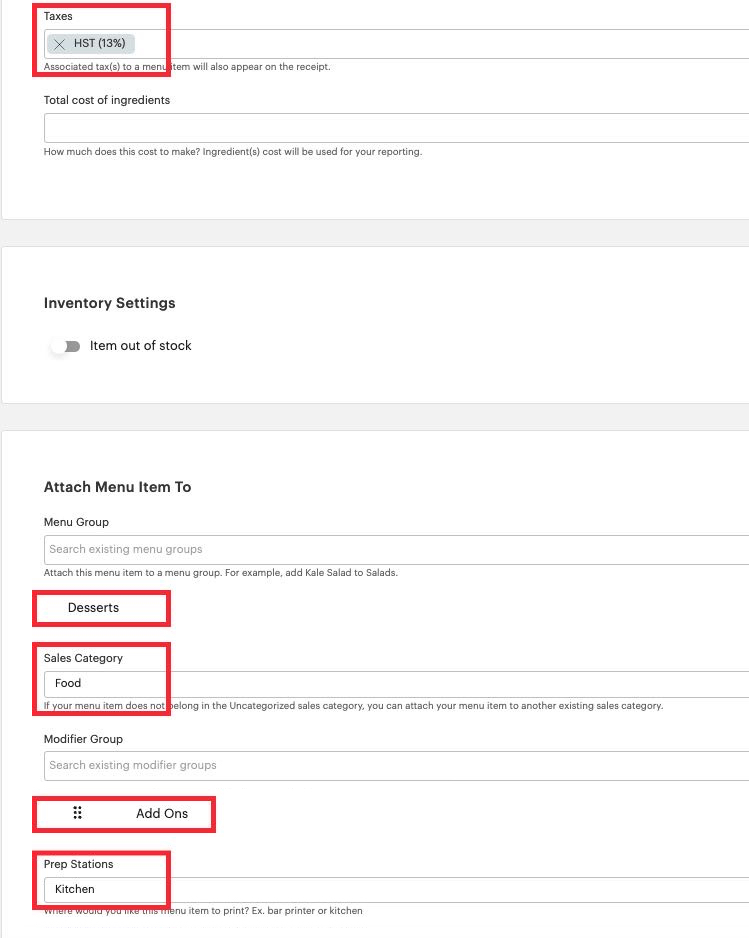This screenshot has width=749, height=938.
Task: Click the Menu Group field label
Action: 76,521
